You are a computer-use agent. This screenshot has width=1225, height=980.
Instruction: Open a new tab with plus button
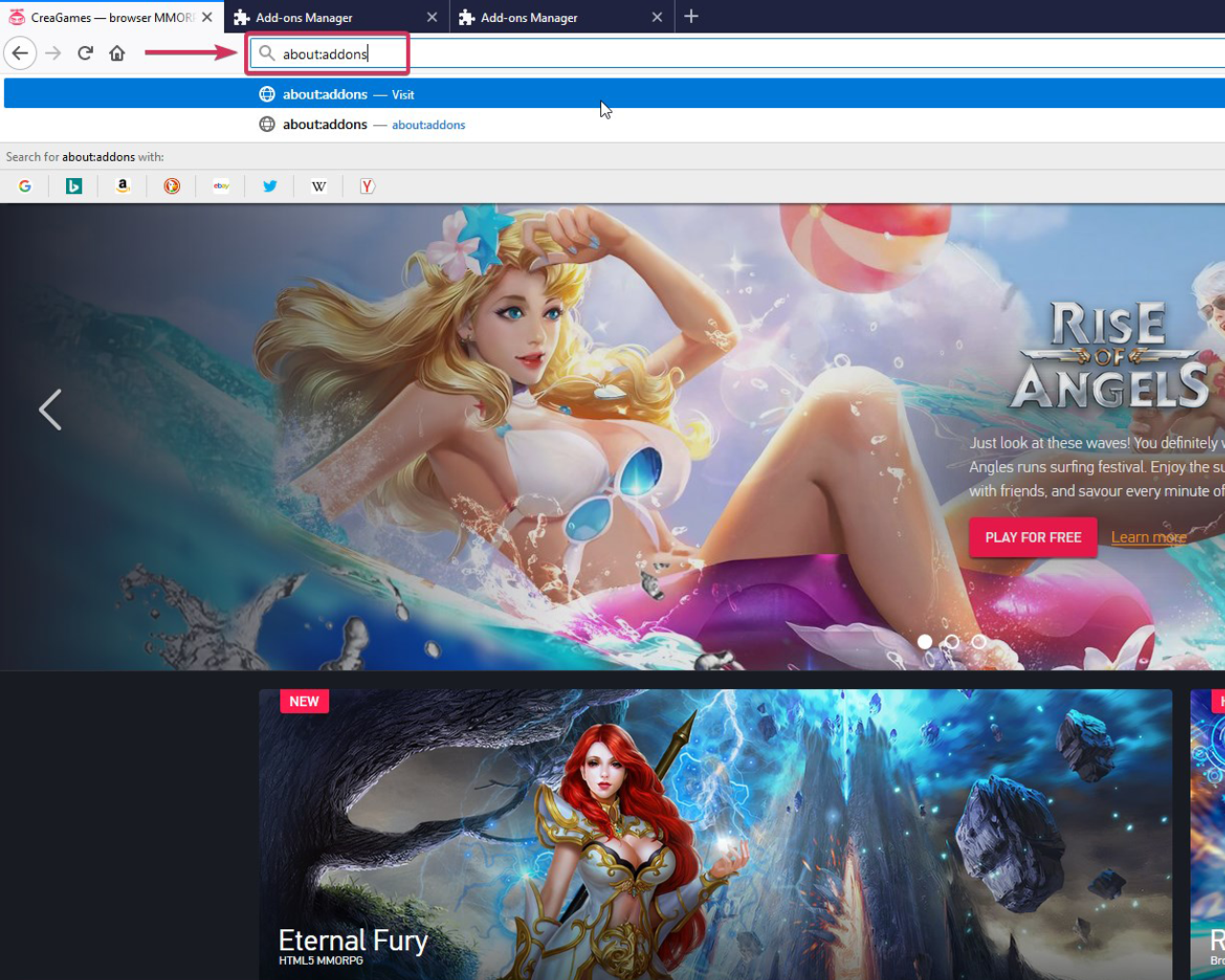pos(691,16)
